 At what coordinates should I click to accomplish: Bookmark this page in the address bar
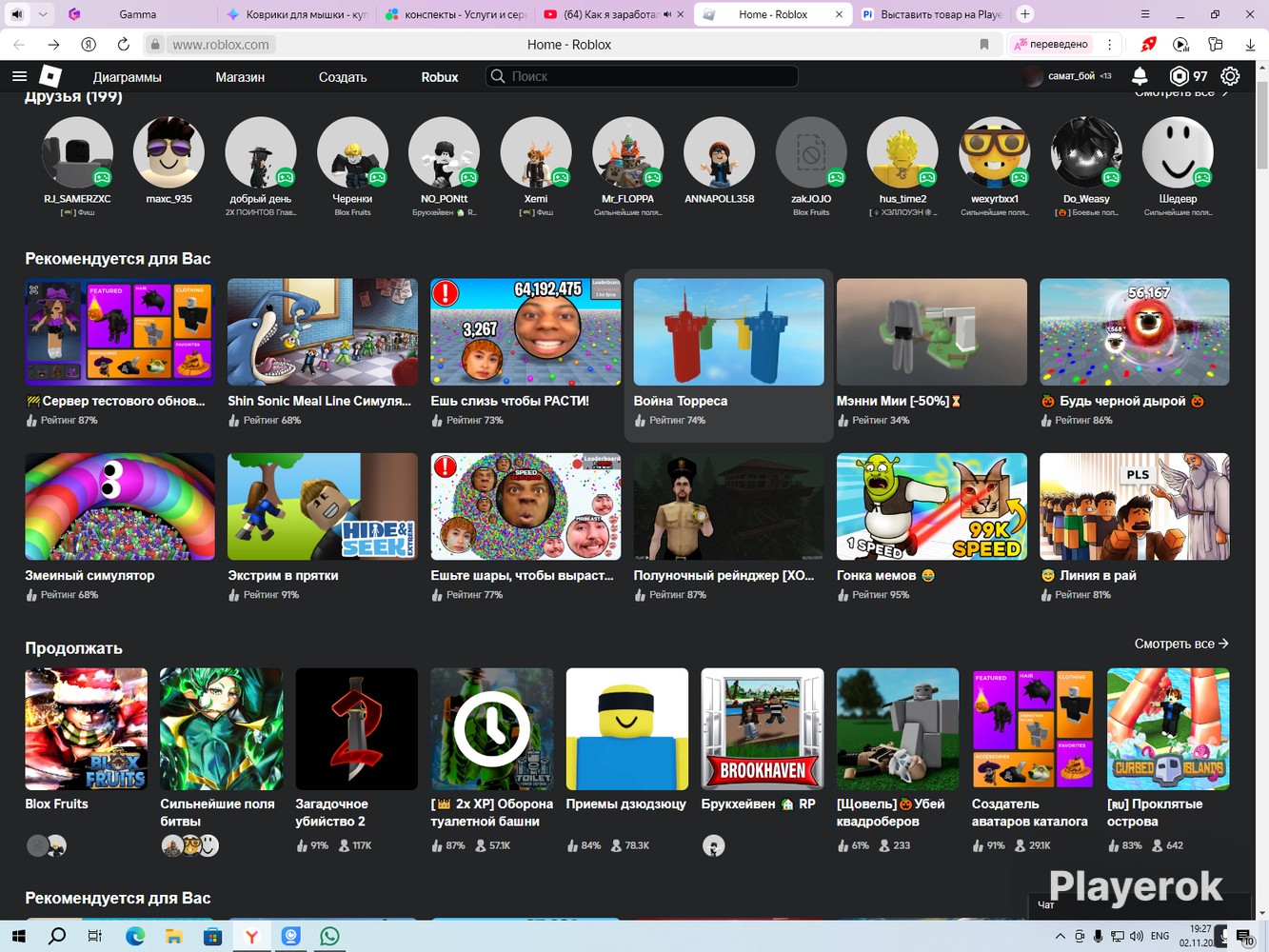tap(984, 45)
